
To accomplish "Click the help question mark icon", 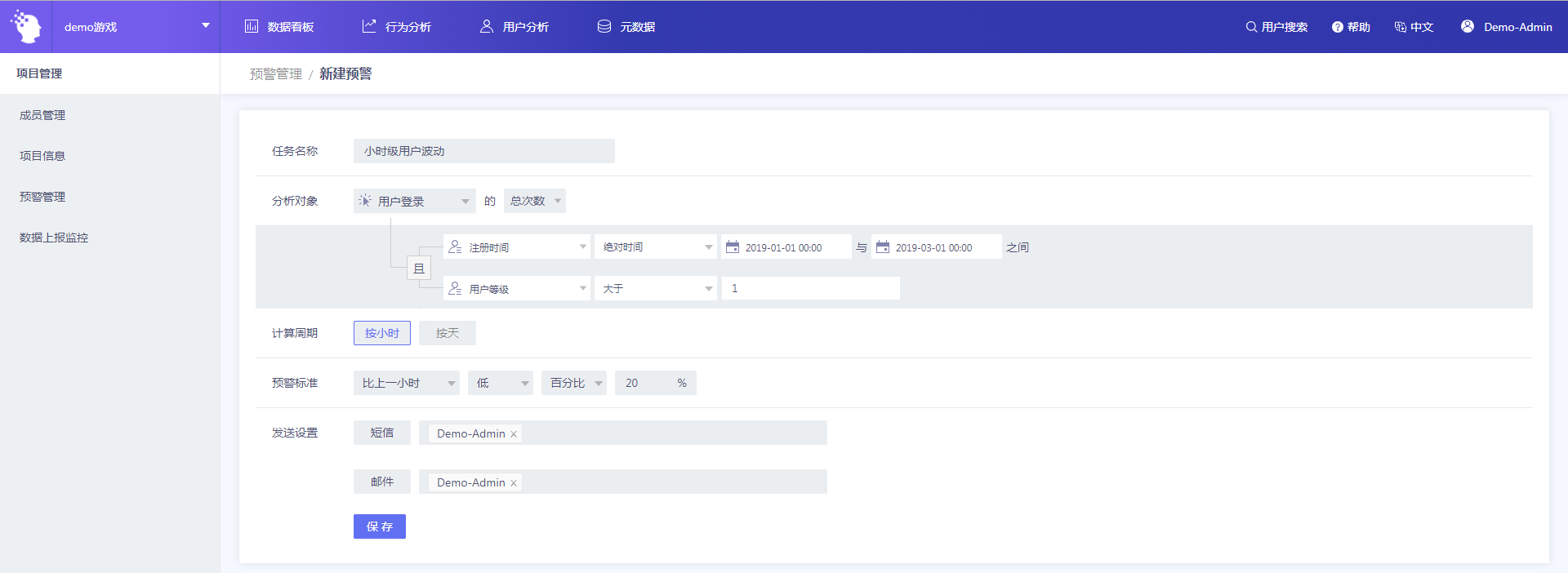I will 1337,27.
